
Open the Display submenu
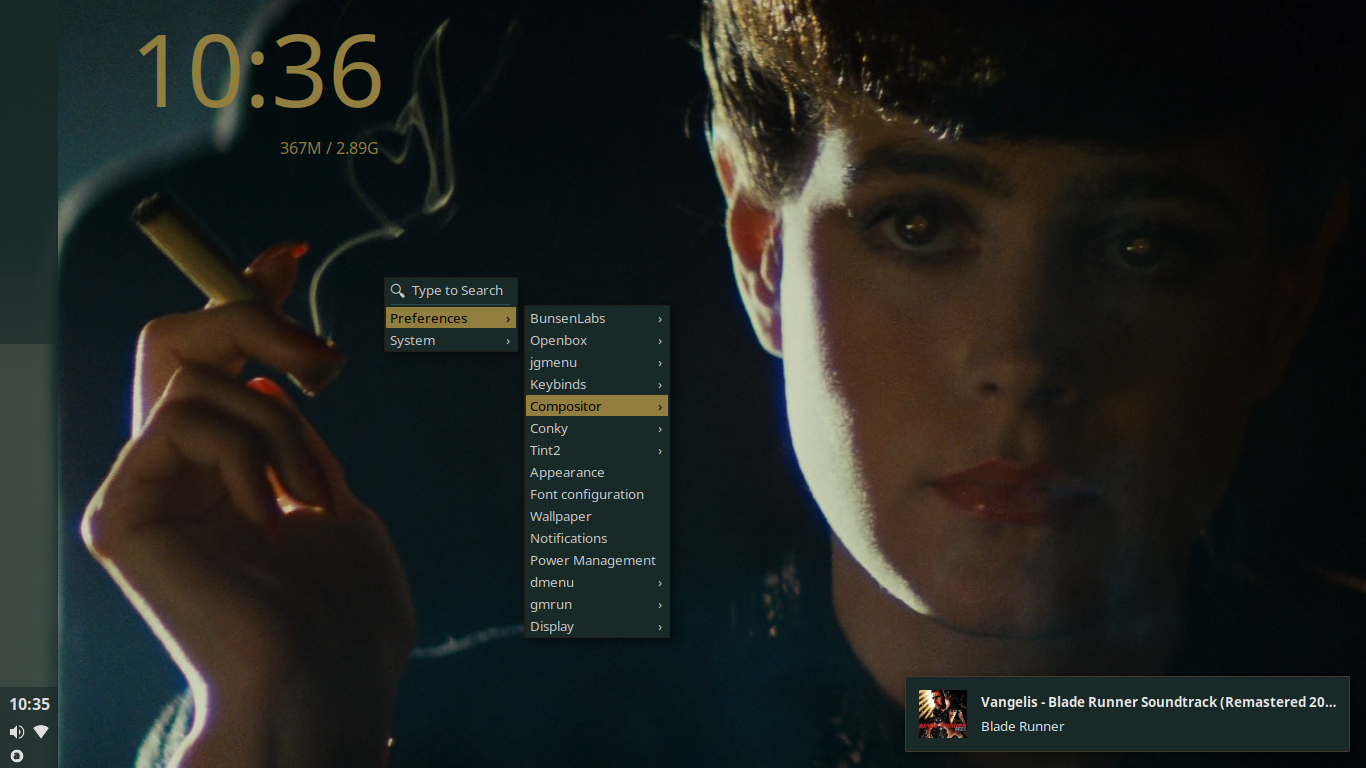click(x=597, y=626)
